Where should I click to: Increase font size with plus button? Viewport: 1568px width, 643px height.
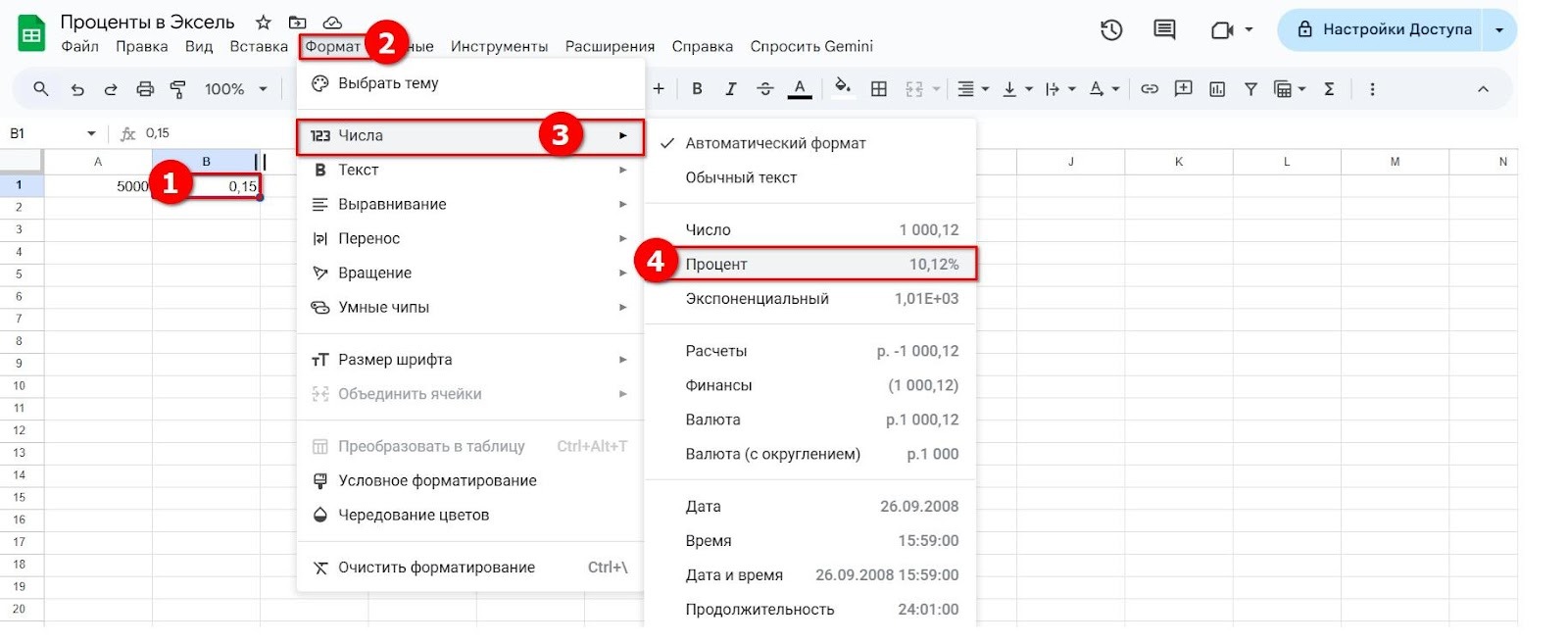point(659,89)
